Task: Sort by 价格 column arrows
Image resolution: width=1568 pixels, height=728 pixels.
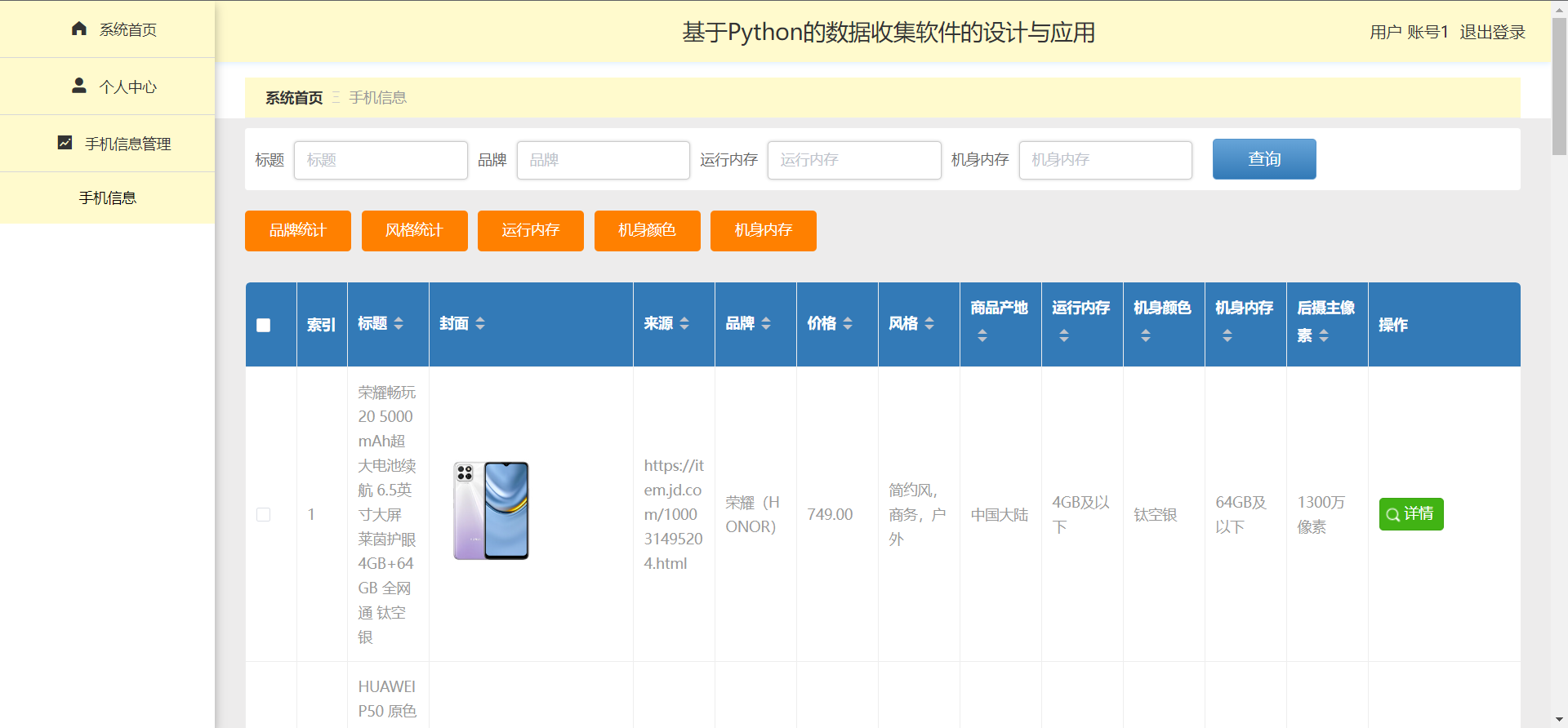Action: point(848,323)
